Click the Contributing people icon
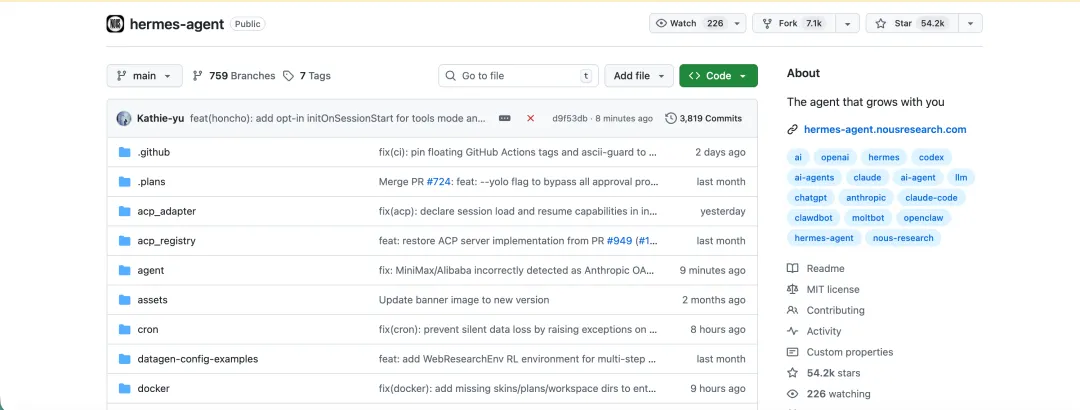Image resolution: width=1080 pixels, height=410 pixels. tap(792, 311)
